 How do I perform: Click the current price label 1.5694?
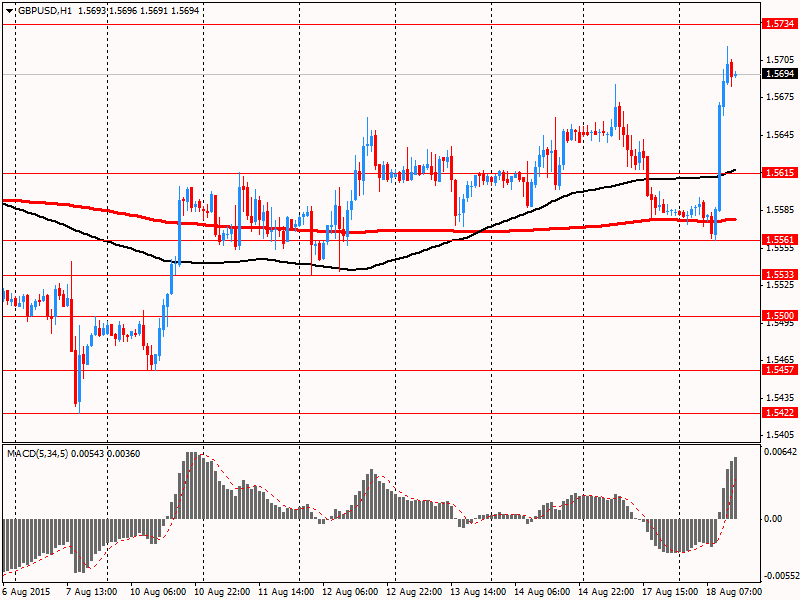[778, 74]
